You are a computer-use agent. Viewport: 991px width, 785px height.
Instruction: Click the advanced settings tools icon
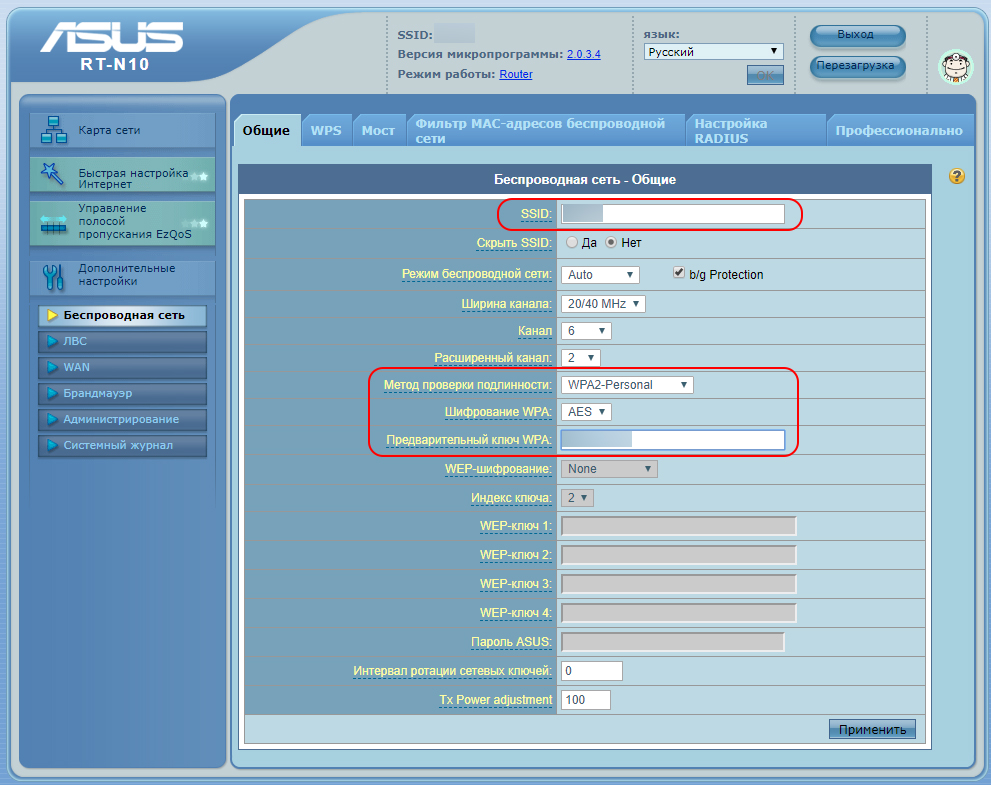click(x=54, y=277)
